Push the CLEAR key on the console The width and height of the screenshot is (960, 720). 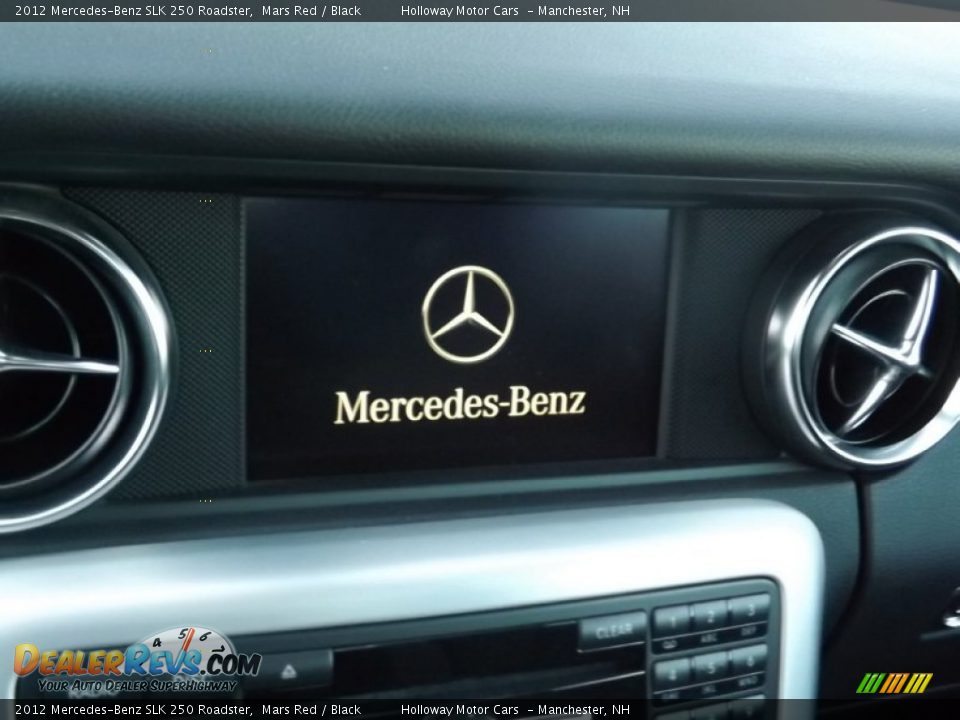[x=612, y=631]
